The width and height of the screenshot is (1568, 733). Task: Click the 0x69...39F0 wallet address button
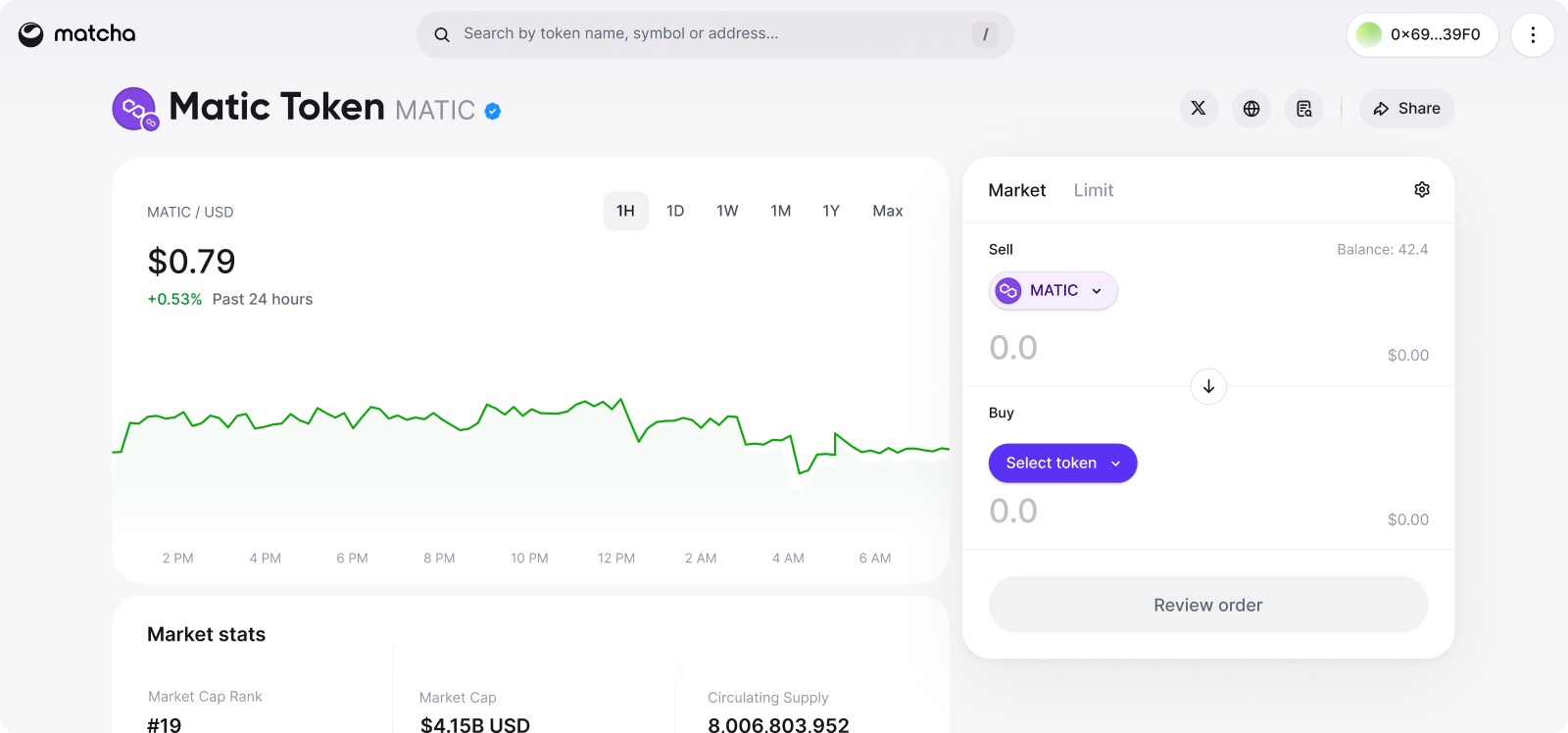tap(1422, 34)
